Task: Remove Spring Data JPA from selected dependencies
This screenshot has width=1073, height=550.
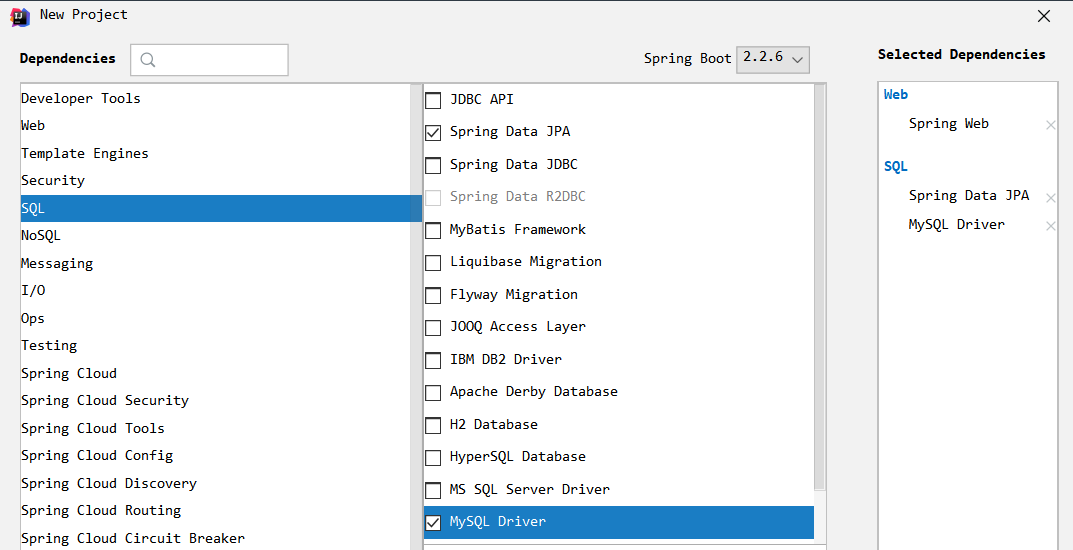Action: coord(1050,197)
